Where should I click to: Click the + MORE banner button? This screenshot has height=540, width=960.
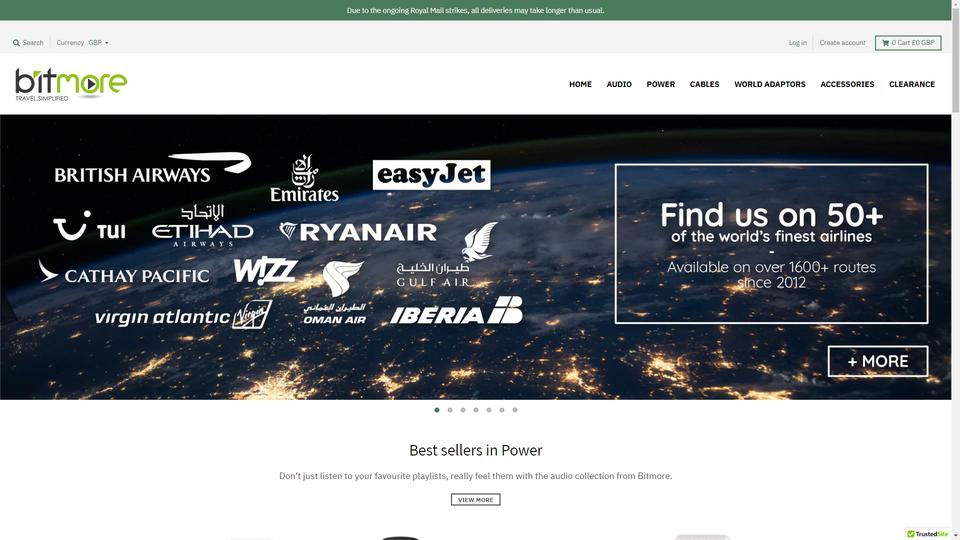[877, 361]
